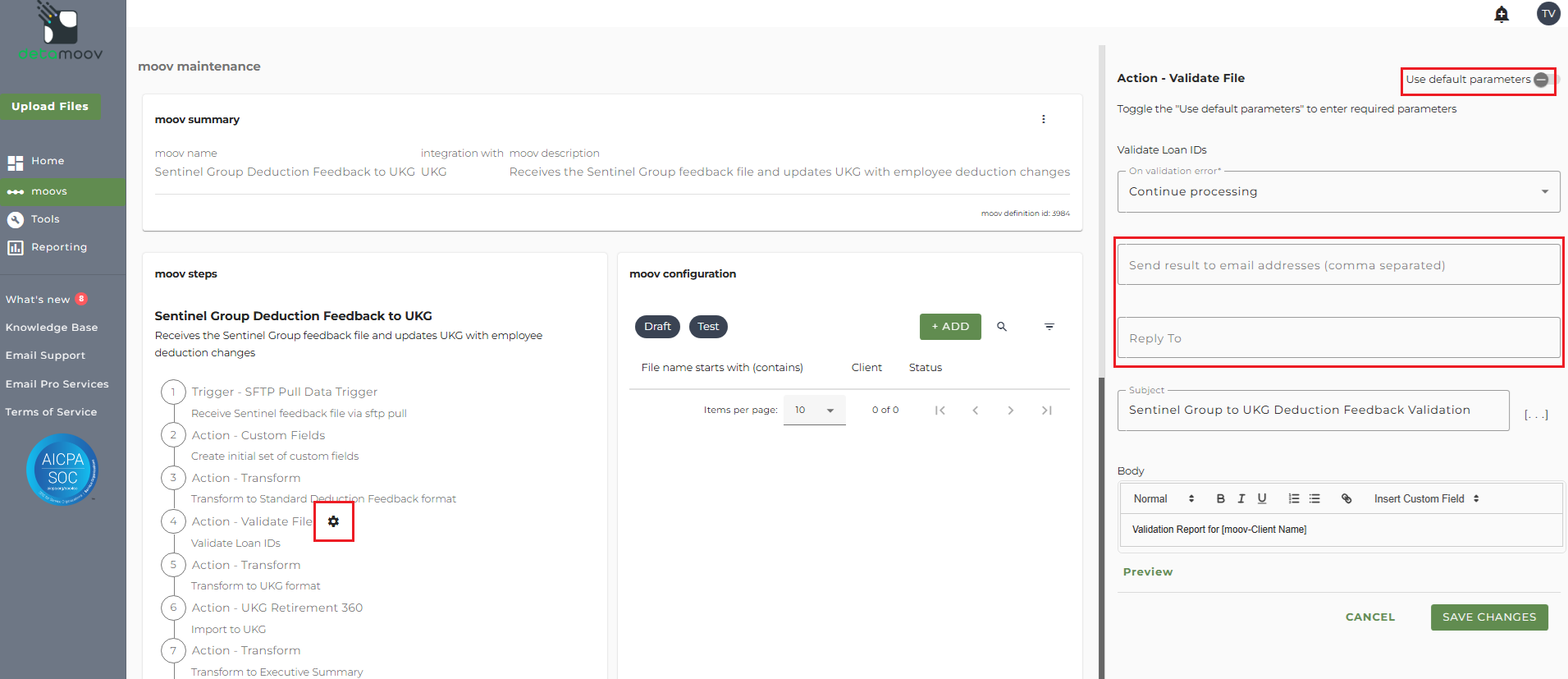The height and width of the screenshot is (679, 1568).
Task: Apply bold formatting in Body editor
Action: click(1221, 498)
